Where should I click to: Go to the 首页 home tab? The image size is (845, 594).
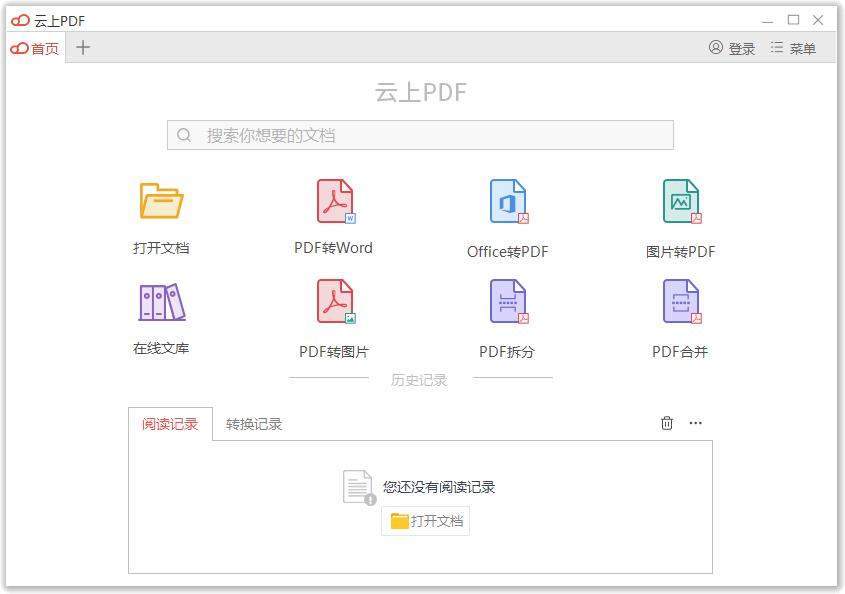click(x=36, y=47)
